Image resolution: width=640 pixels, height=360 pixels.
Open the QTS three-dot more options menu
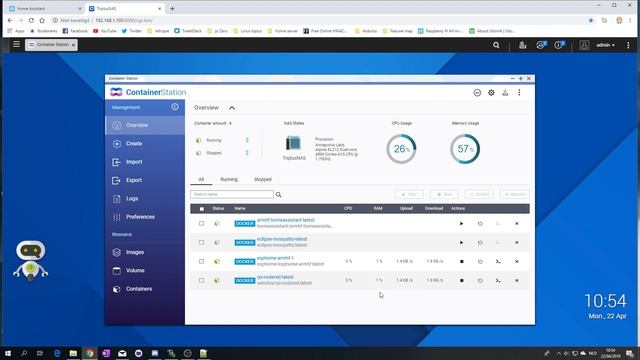(628, 45)
